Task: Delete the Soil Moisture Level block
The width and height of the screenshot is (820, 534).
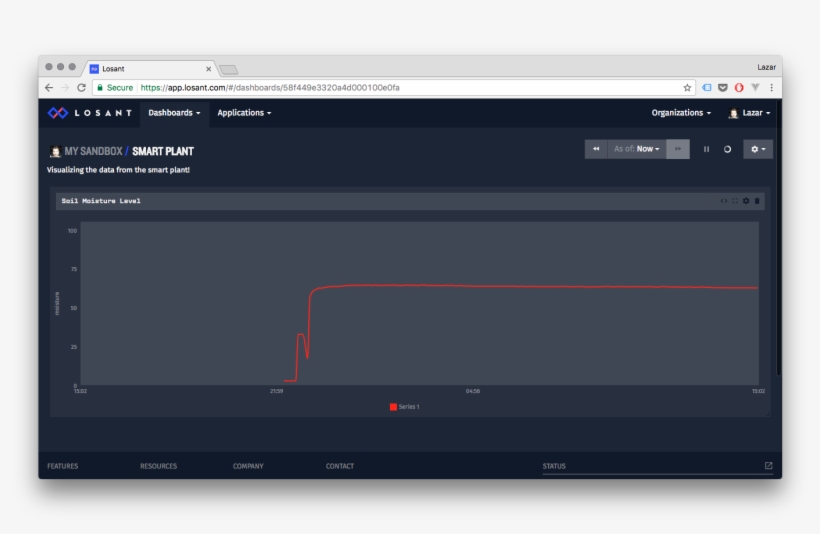Action: pos(757,201)
